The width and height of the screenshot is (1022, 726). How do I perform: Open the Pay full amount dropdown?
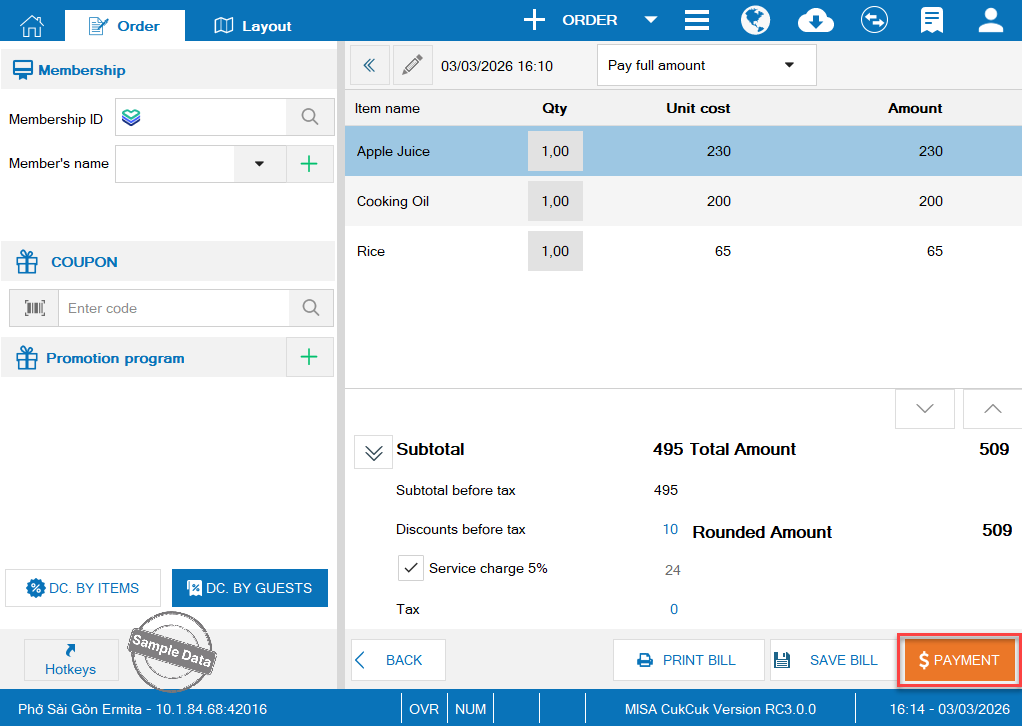[706, 65]
